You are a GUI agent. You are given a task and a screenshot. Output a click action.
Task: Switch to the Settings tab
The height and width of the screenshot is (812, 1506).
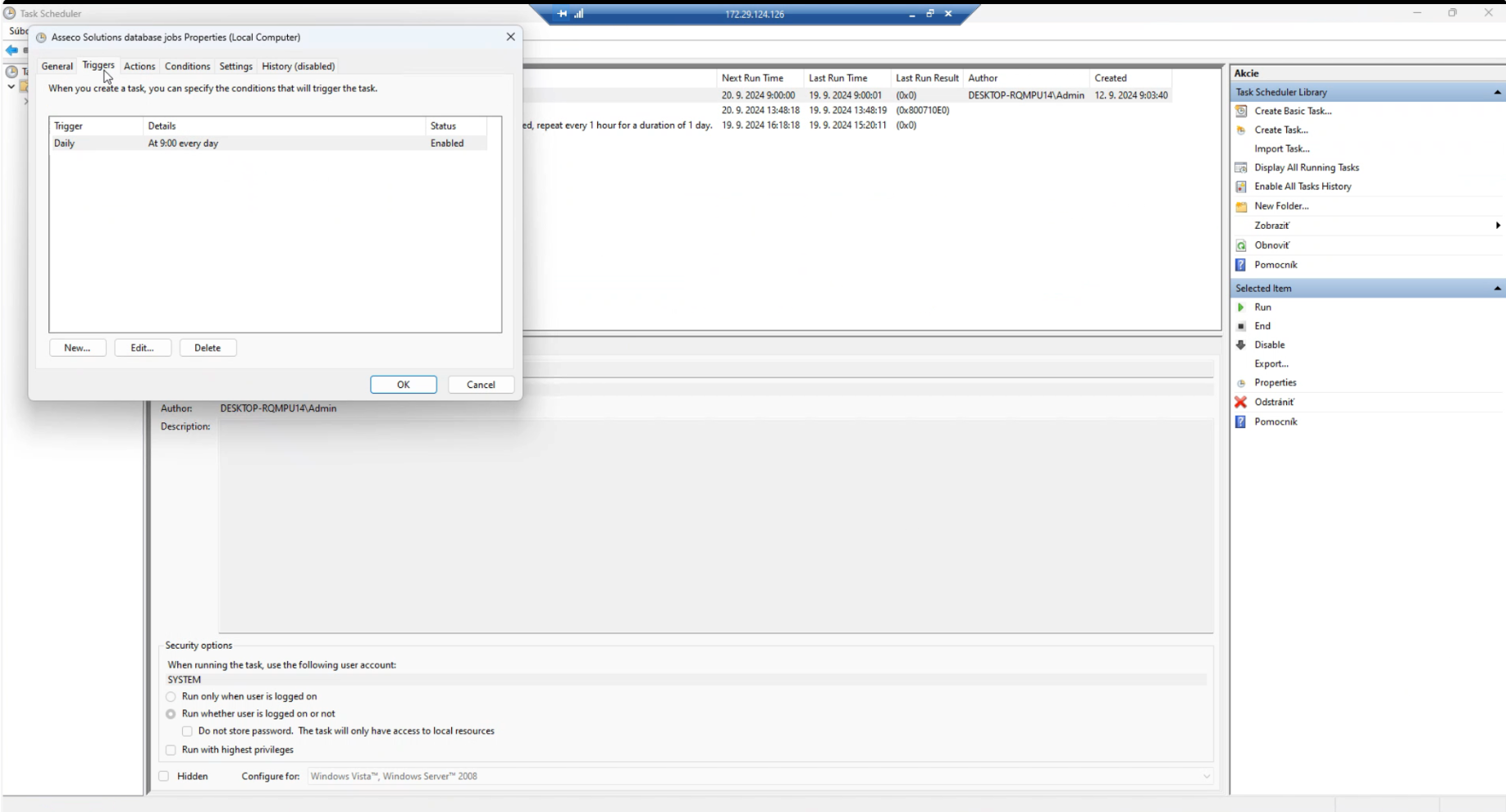point(235,66)
